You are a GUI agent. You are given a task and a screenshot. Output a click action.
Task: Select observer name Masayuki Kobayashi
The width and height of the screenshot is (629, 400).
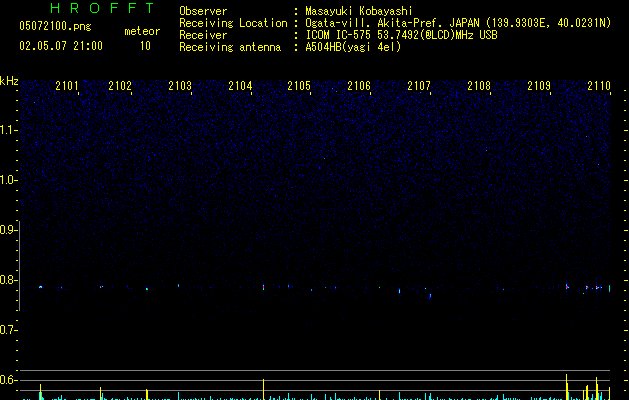(359, 11)
